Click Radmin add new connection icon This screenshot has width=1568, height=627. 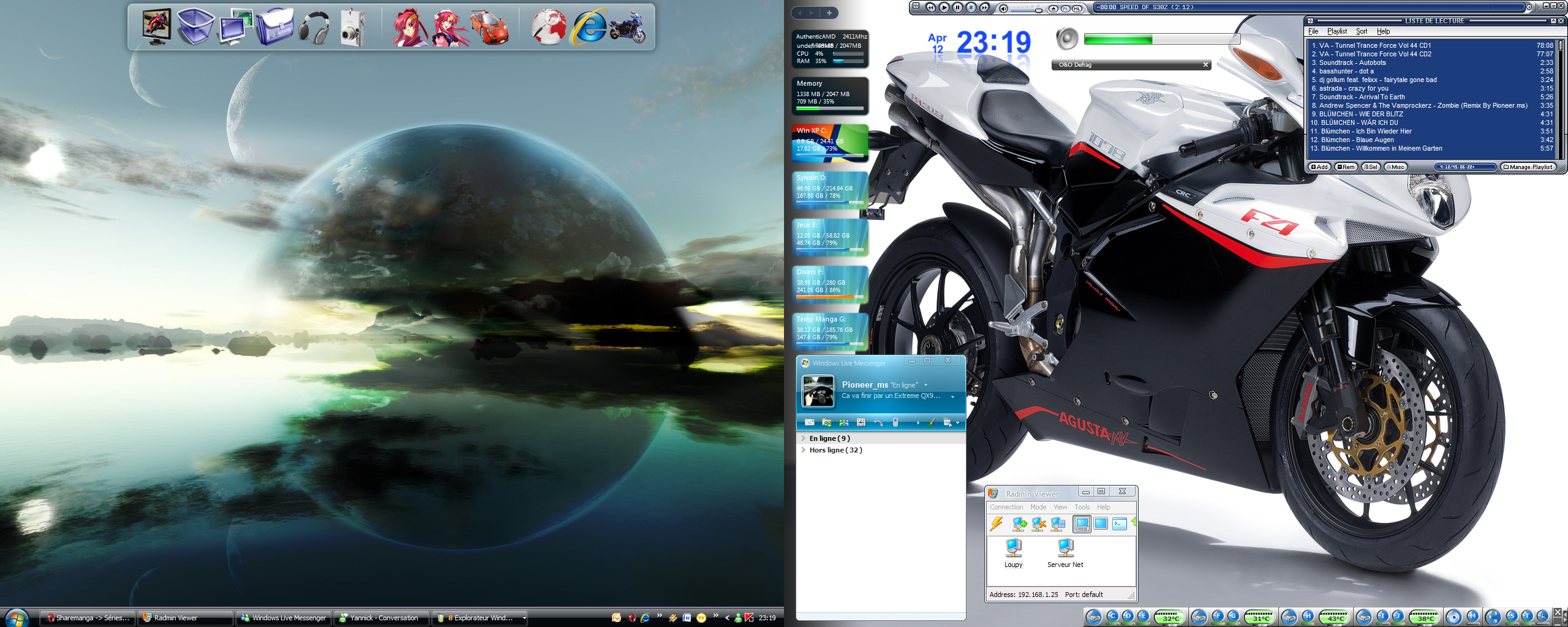1019,524
